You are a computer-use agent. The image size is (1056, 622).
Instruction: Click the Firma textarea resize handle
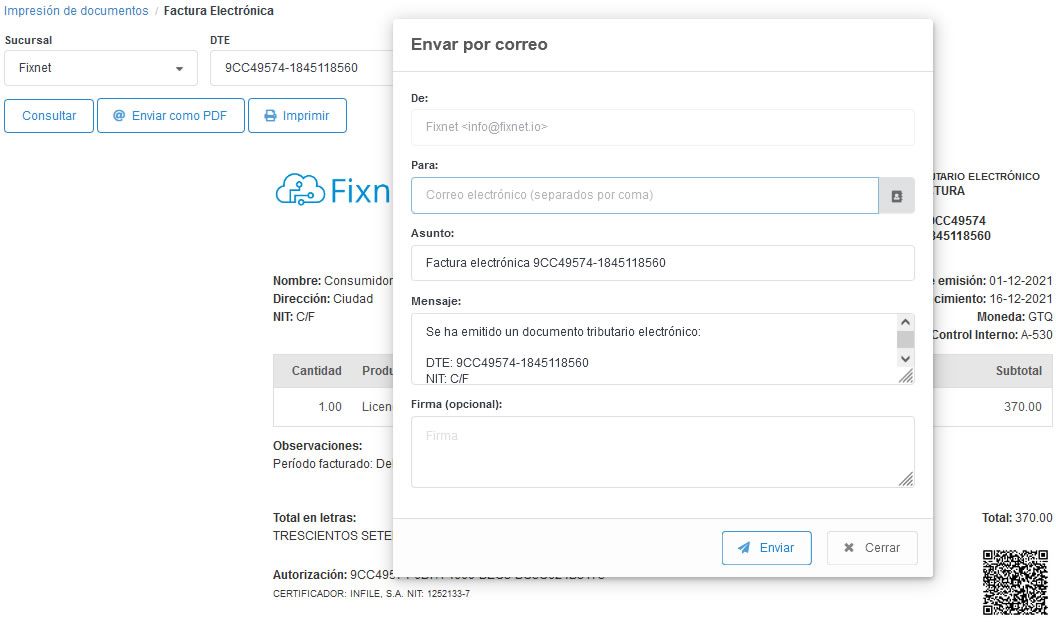click(906, 480)
